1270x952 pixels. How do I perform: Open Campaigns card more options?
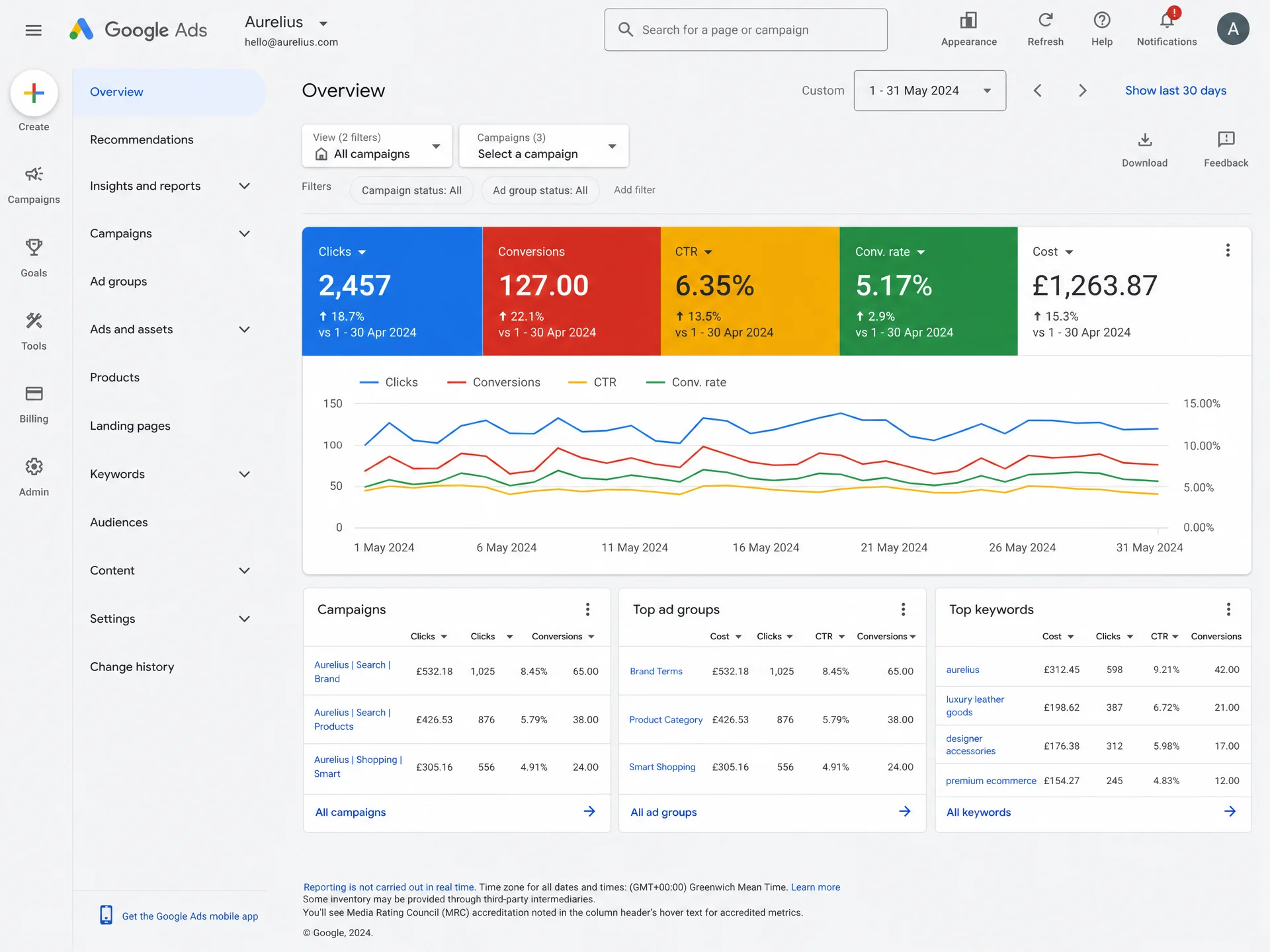[587, 609]
